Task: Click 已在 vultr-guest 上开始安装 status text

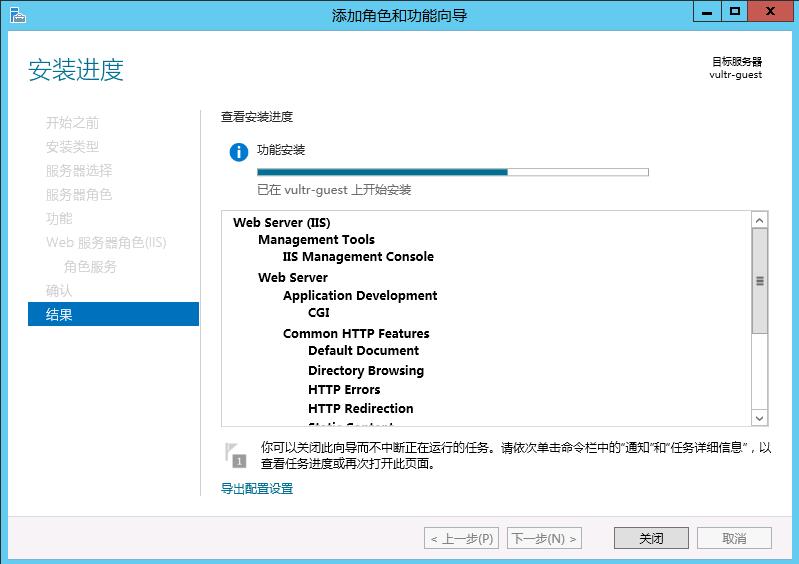Action: coord(334,190)
